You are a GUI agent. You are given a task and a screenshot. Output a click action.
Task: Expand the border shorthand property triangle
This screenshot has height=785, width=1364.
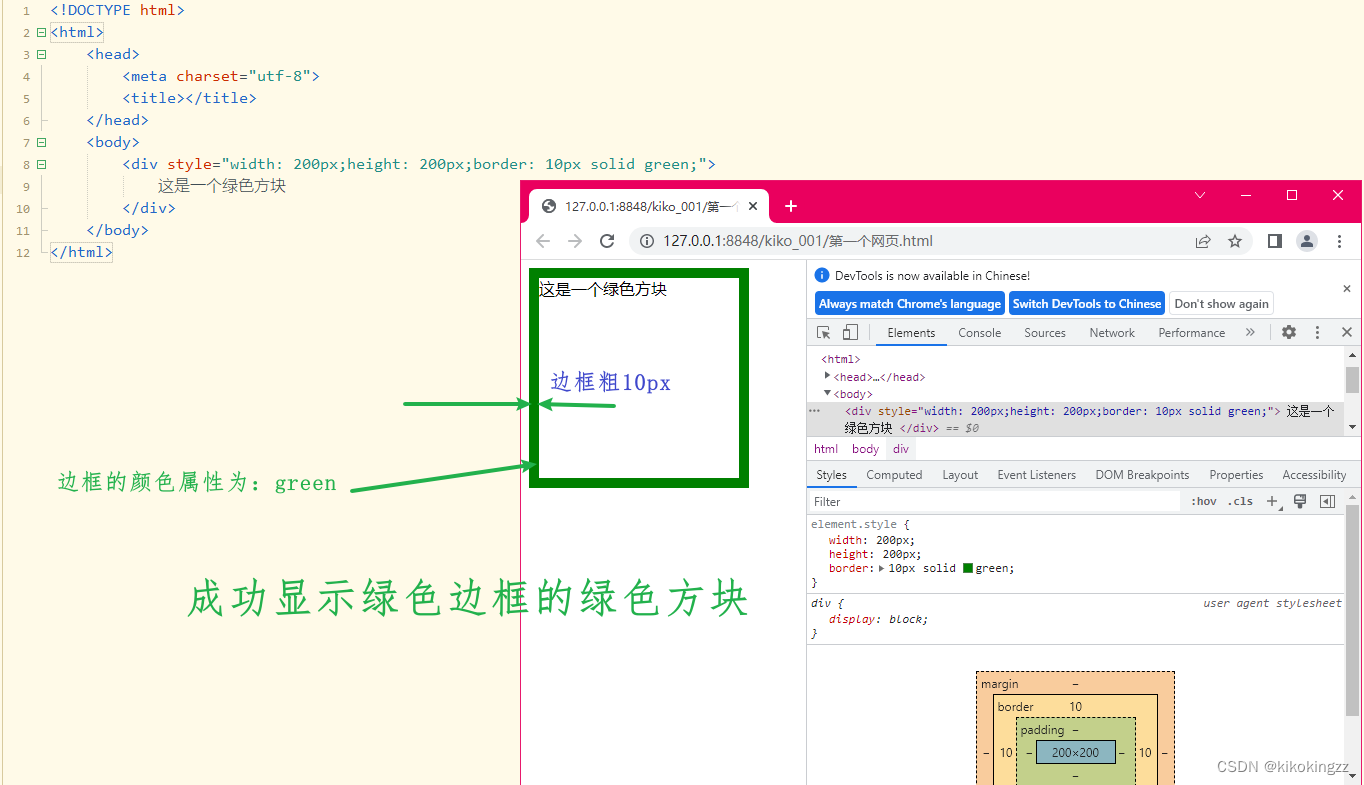(882, 568)
